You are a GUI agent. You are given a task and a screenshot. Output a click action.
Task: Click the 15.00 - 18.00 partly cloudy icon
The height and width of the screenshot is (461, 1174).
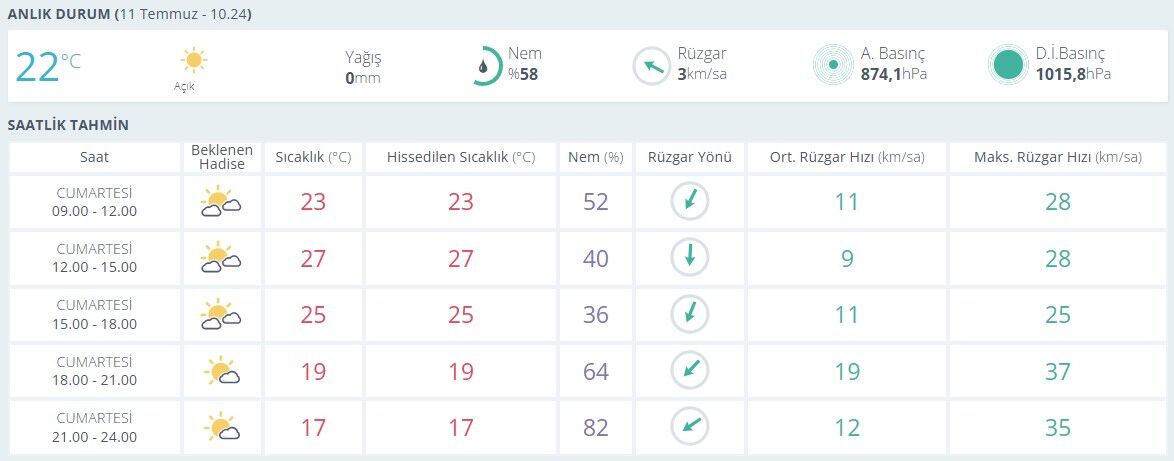pos(221,315)
